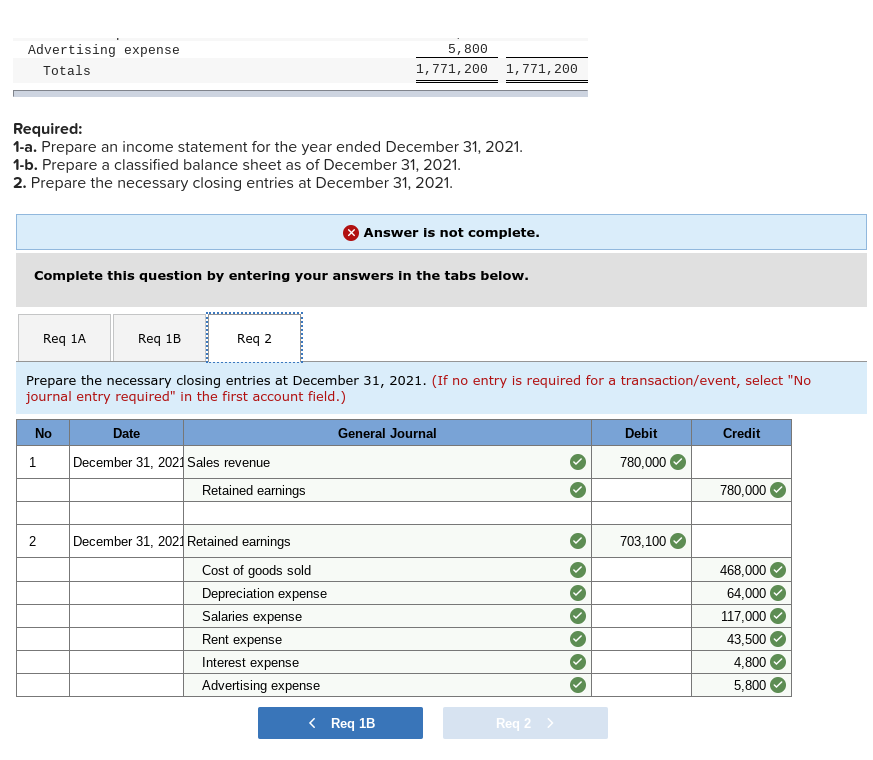Screen dimensions: 873x760
Task: Click the green checkmark beside Sales revenue
Action: [x=577, y=462]
